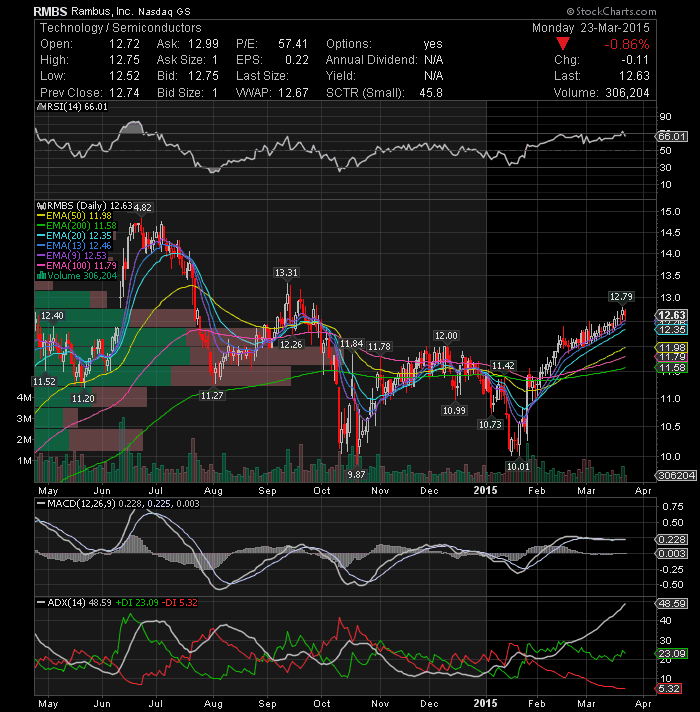Click the 48.59 ADX value tag on axis
Viewport: 700px width, 712px height.
[x=672, y=603]
